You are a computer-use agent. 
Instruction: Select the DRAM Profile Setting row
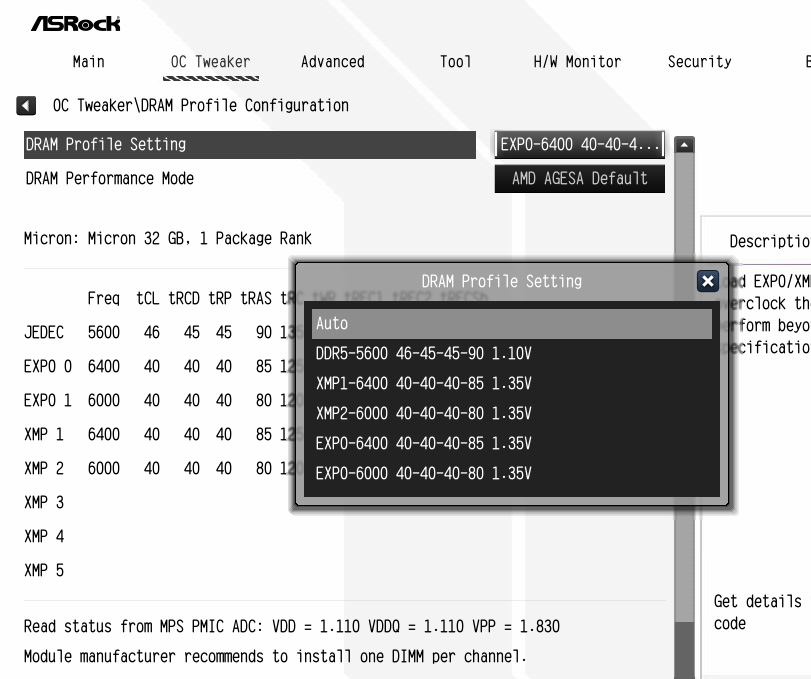250,145
